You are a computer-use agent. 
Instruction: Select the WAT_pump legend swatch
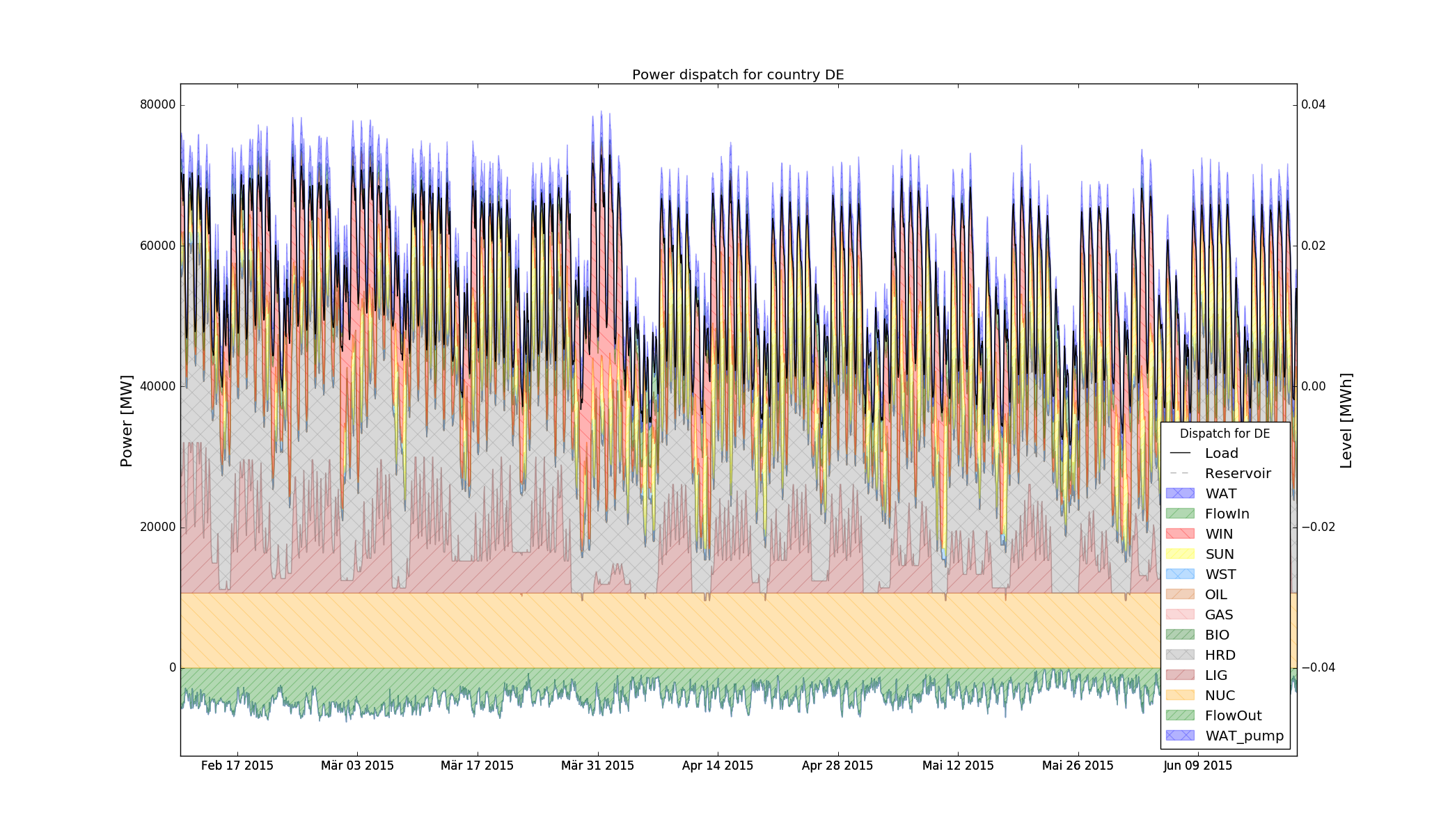point(1181,736)
